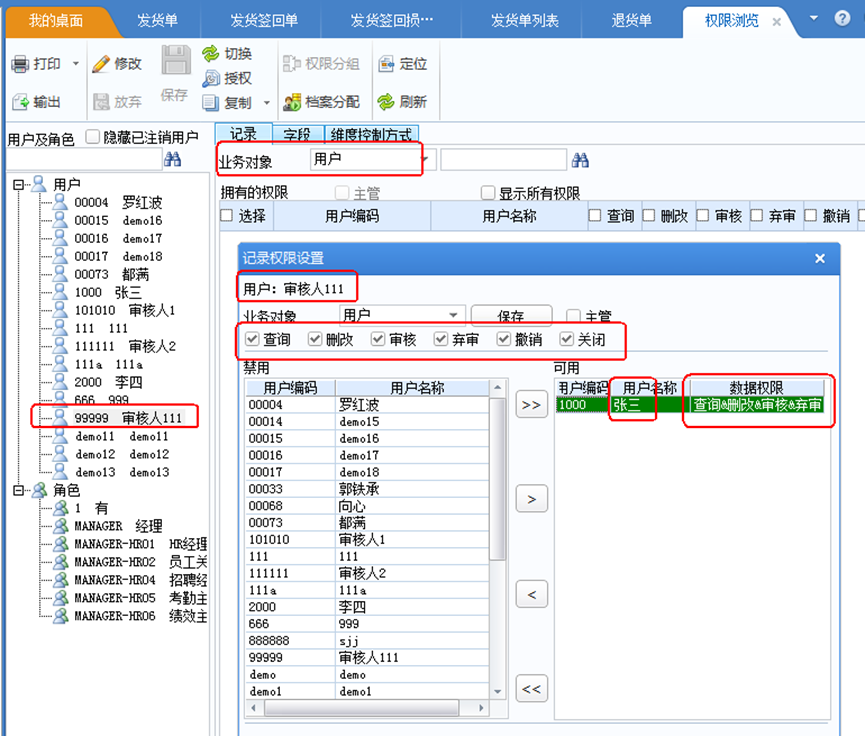Viewport: 865px width, 736px height.
Task: Click the 定位 locate icon
Action: click(386, 64)
